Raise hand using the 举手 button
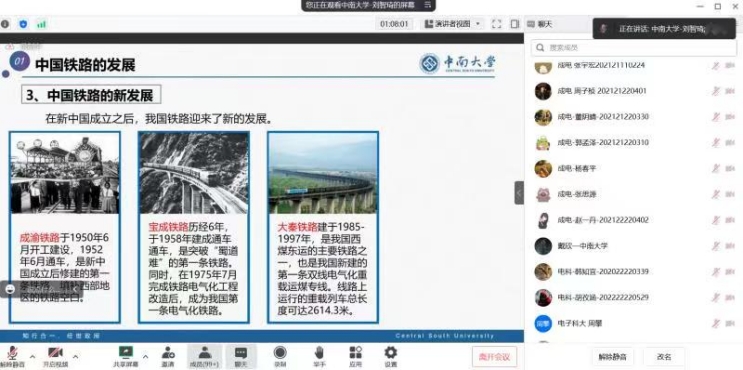743x370 pixels. click(x=319, y=357)
